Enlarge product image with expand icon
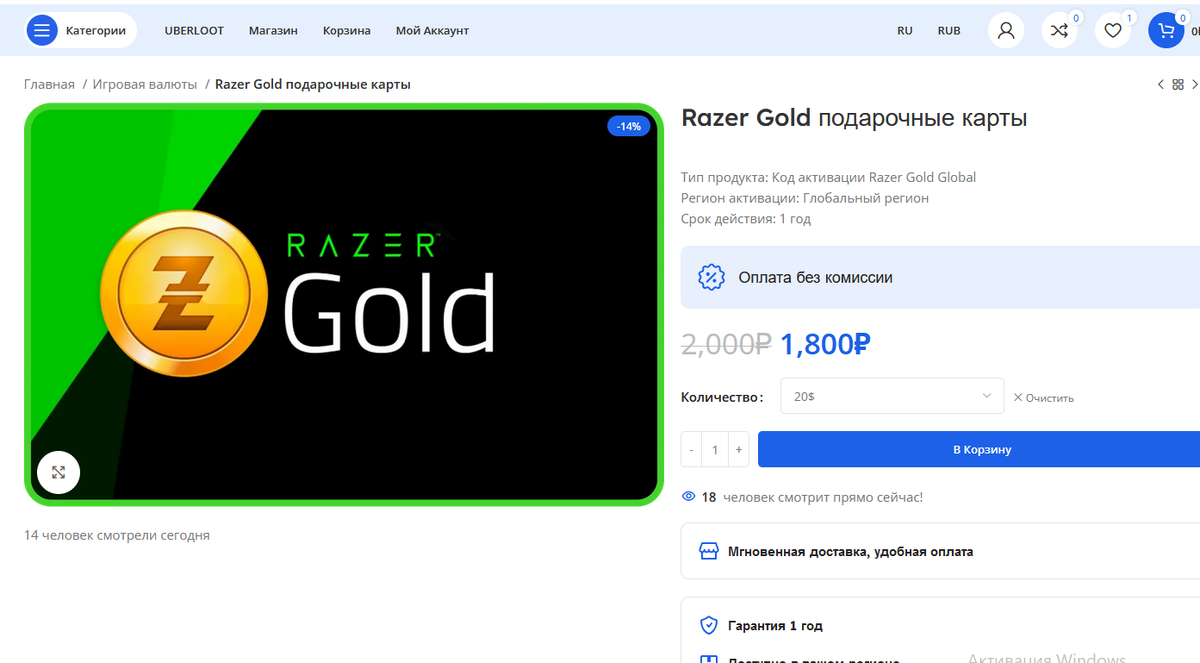1200x663 pixels. coord(58,472)
